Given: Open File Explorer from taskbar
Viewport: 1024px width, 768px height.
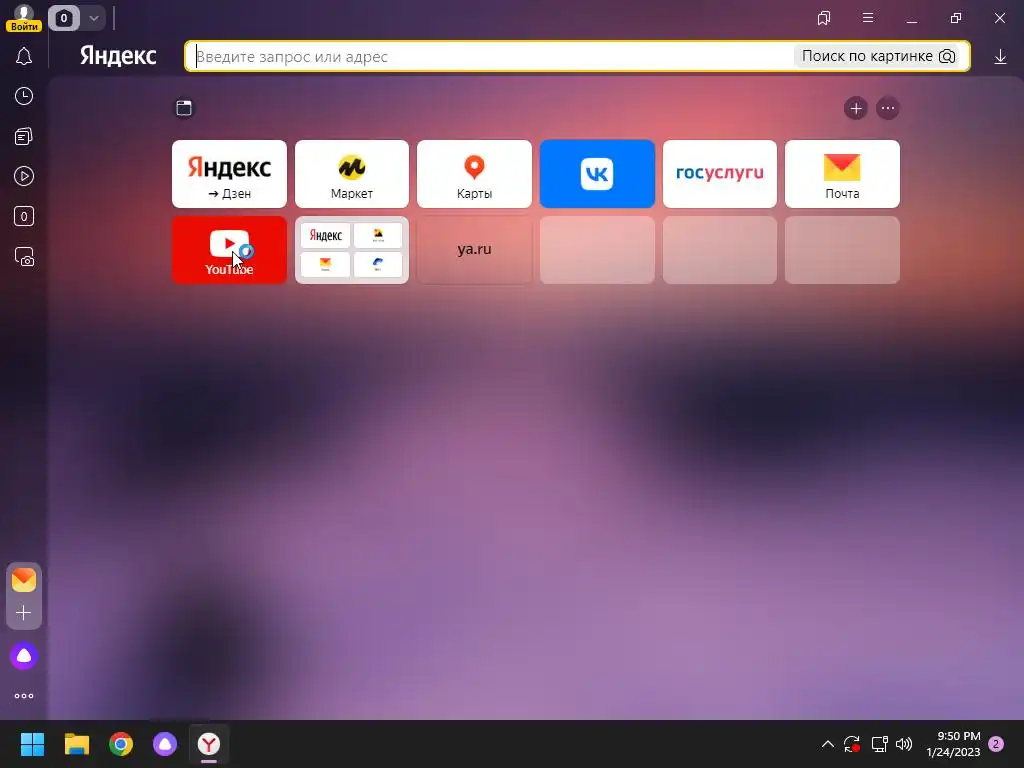Looking at the screenshot, I should [76, 744].
